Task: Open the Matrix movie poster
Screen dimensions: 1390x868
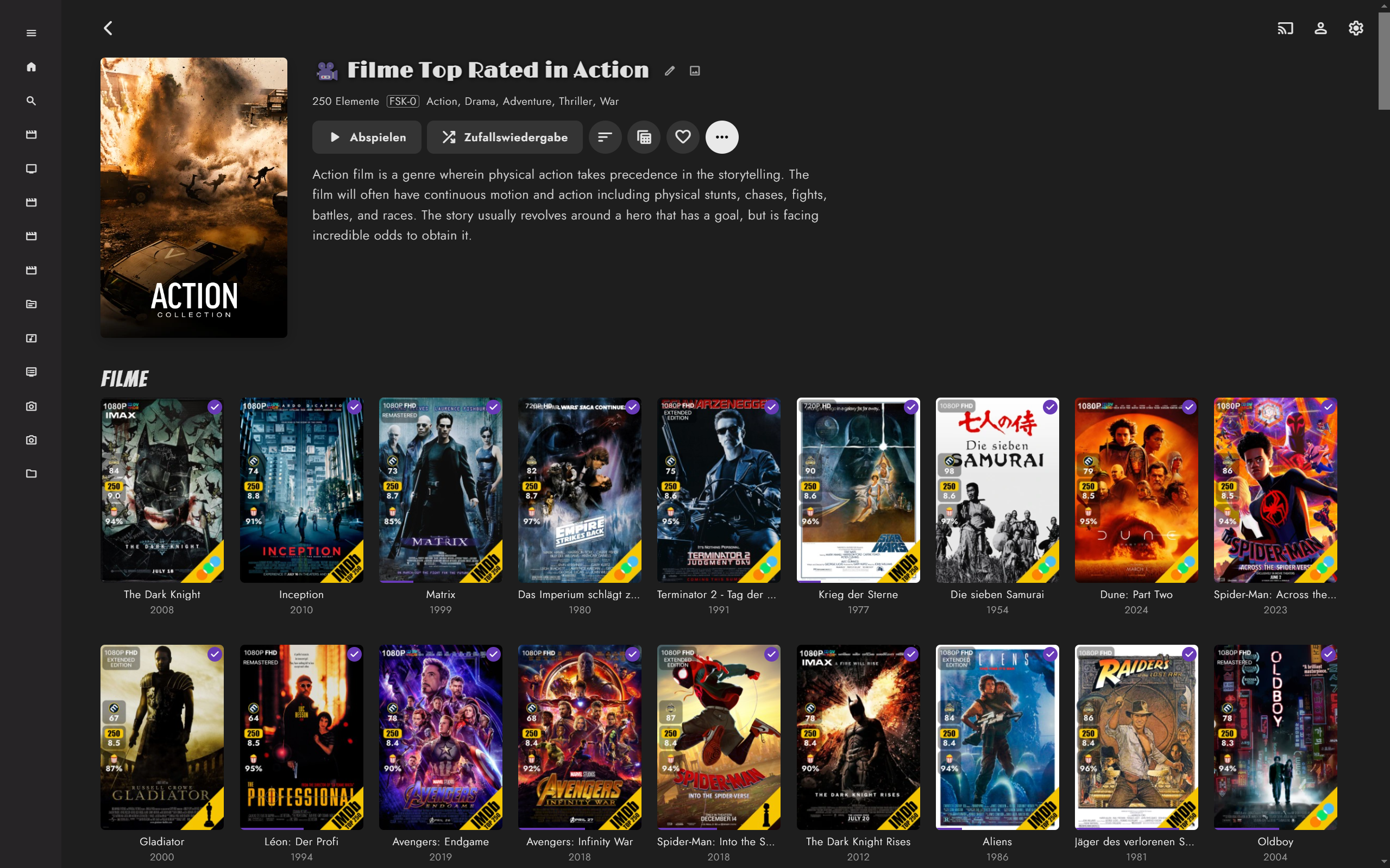Action: point(440,490)
